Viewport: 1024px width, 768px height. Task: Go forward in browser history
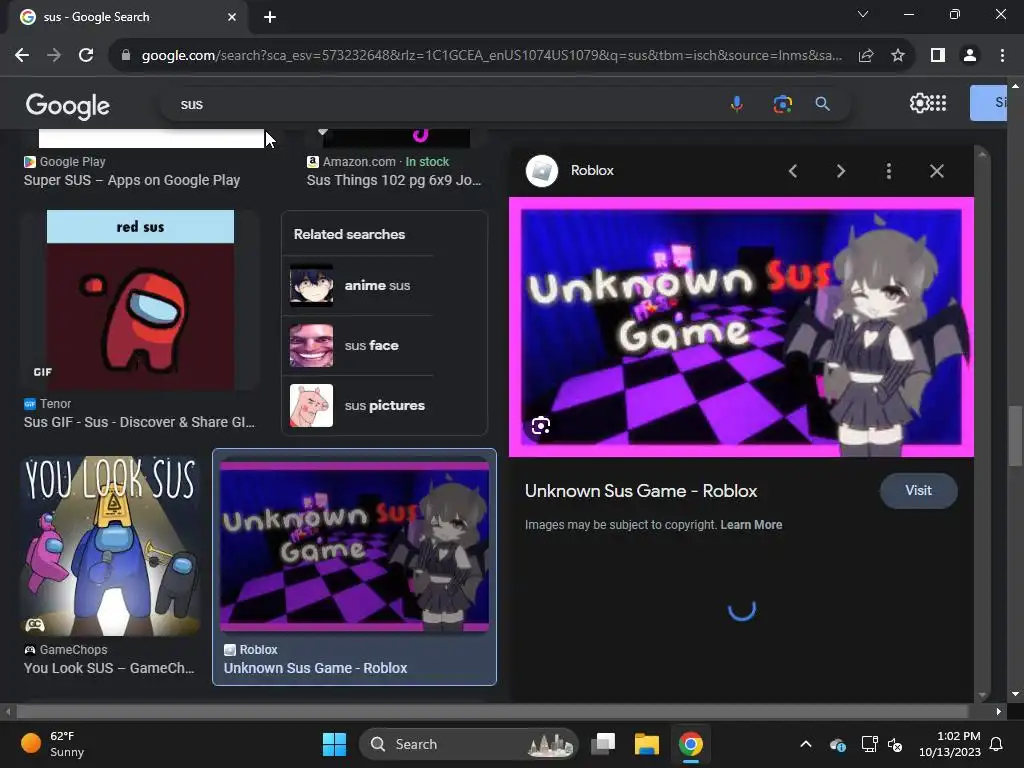[54, 56]
